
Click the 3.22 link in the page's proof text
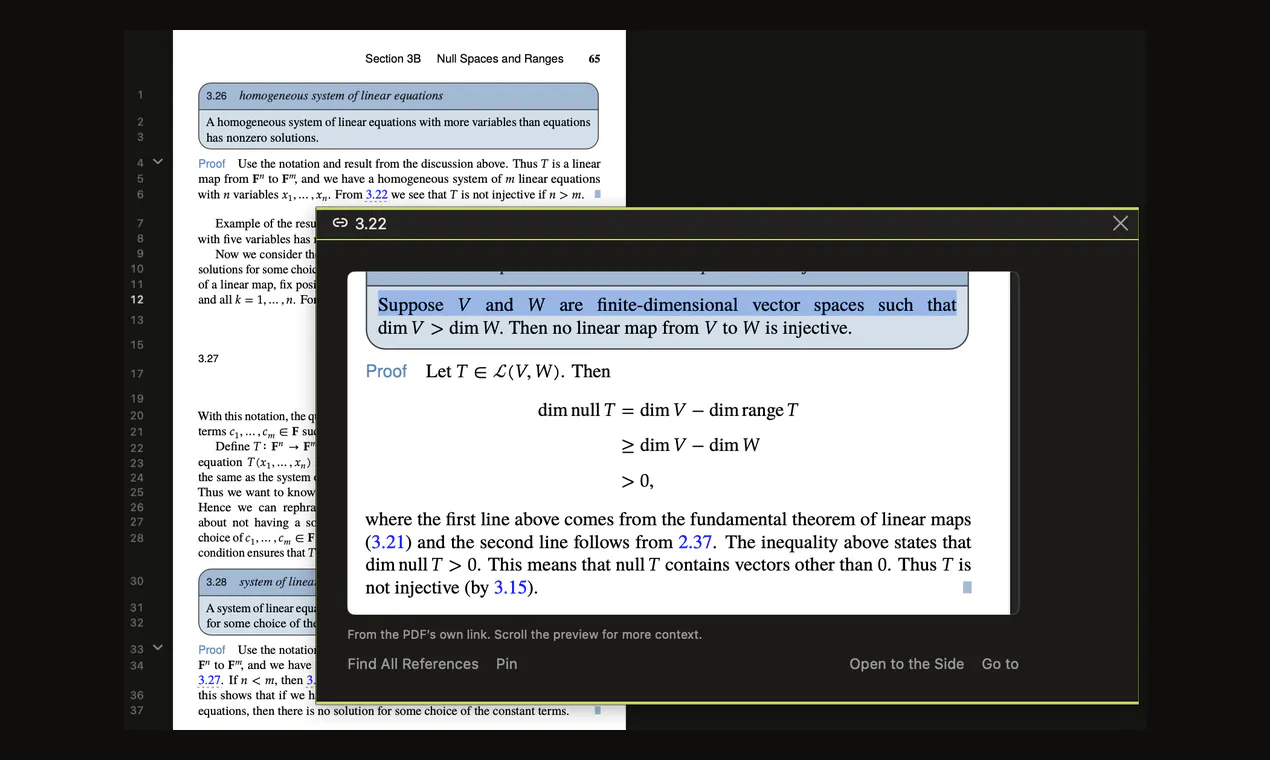pyautogui.click(x=376, y=195)
